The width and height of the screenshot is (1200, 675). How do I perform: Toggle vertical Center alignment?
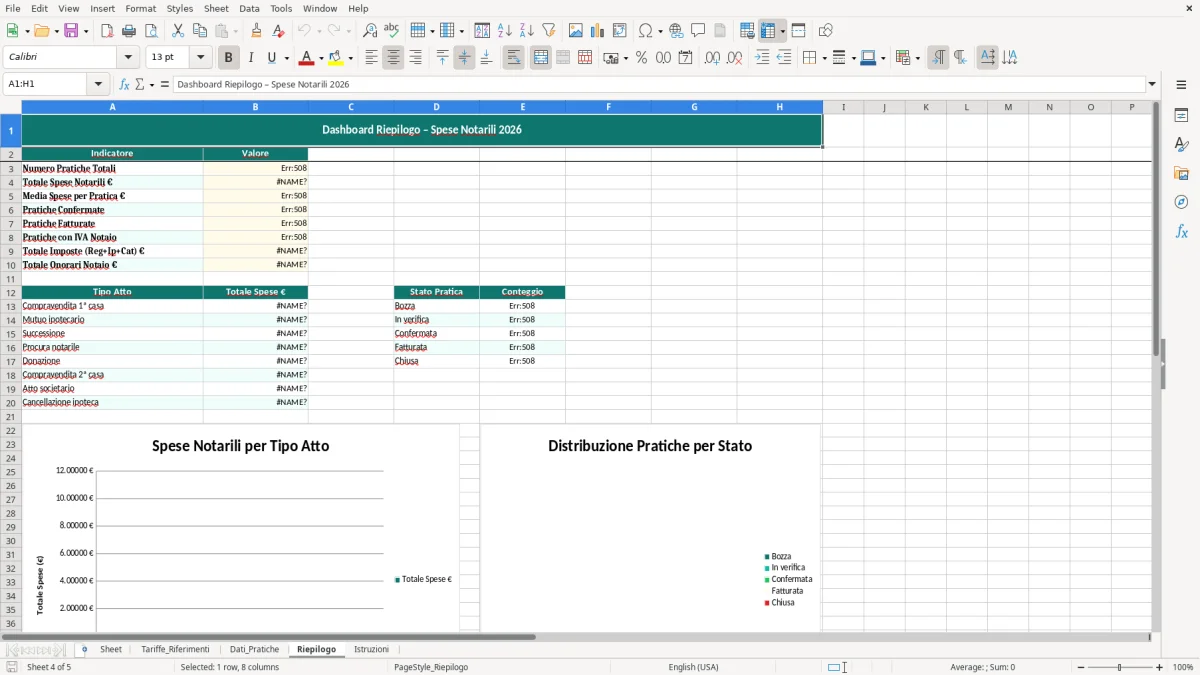[464, 58]
